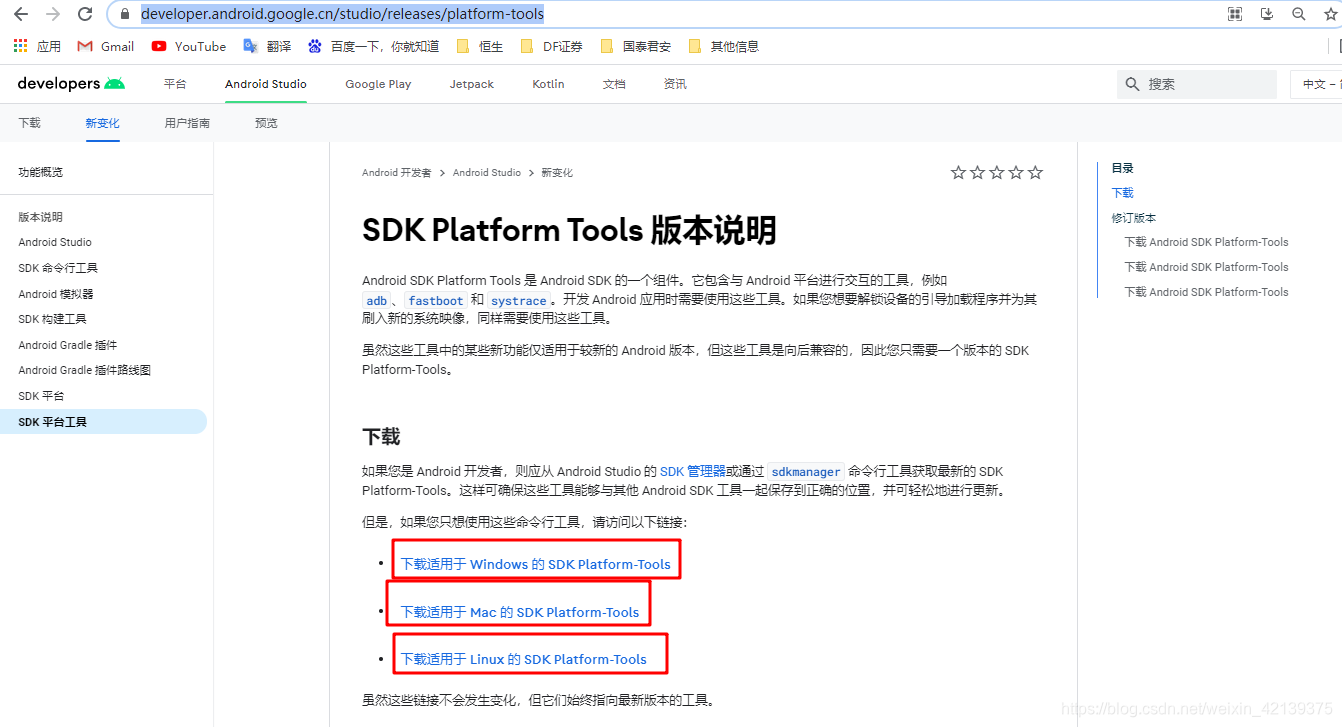Open the Google Play top navigation tab
The image size is (1342, 727).
(x=378, y=84)
